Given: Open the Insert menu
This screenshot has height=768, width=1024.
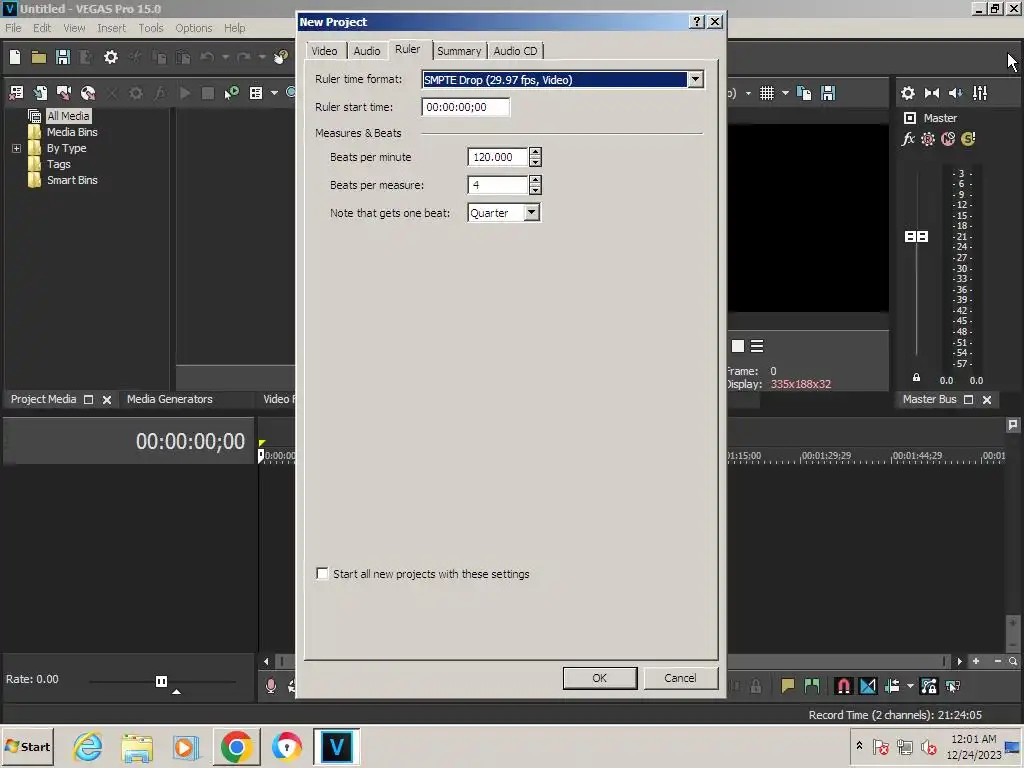Looking at the screenshot, I should [112, 28].
